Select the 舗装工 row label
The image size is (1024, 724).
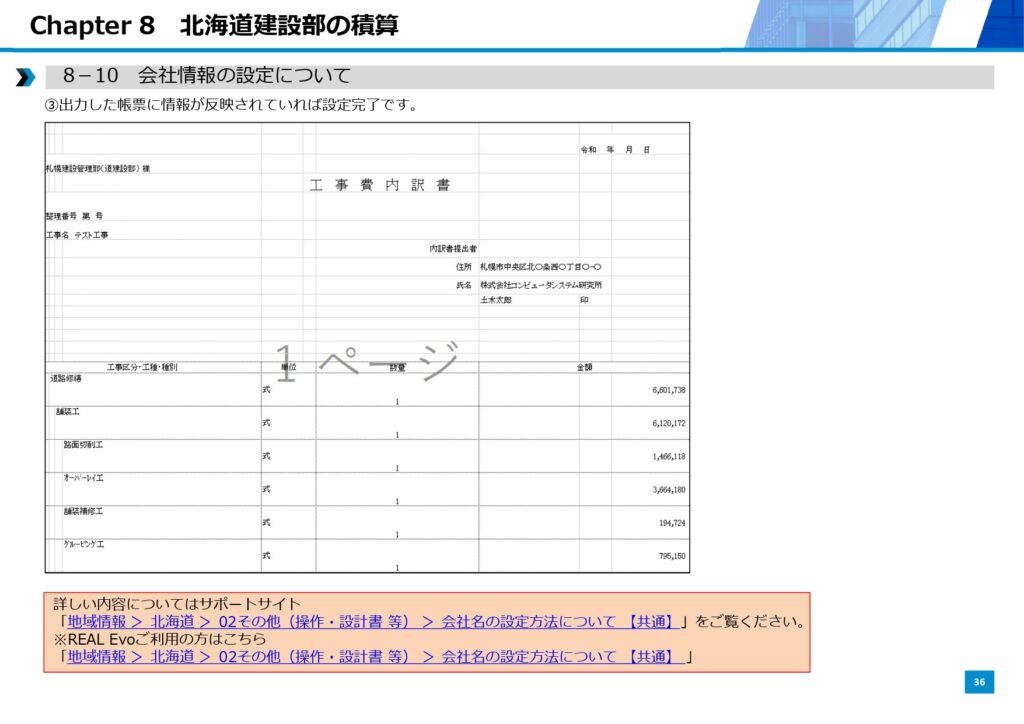pos(69,412)
